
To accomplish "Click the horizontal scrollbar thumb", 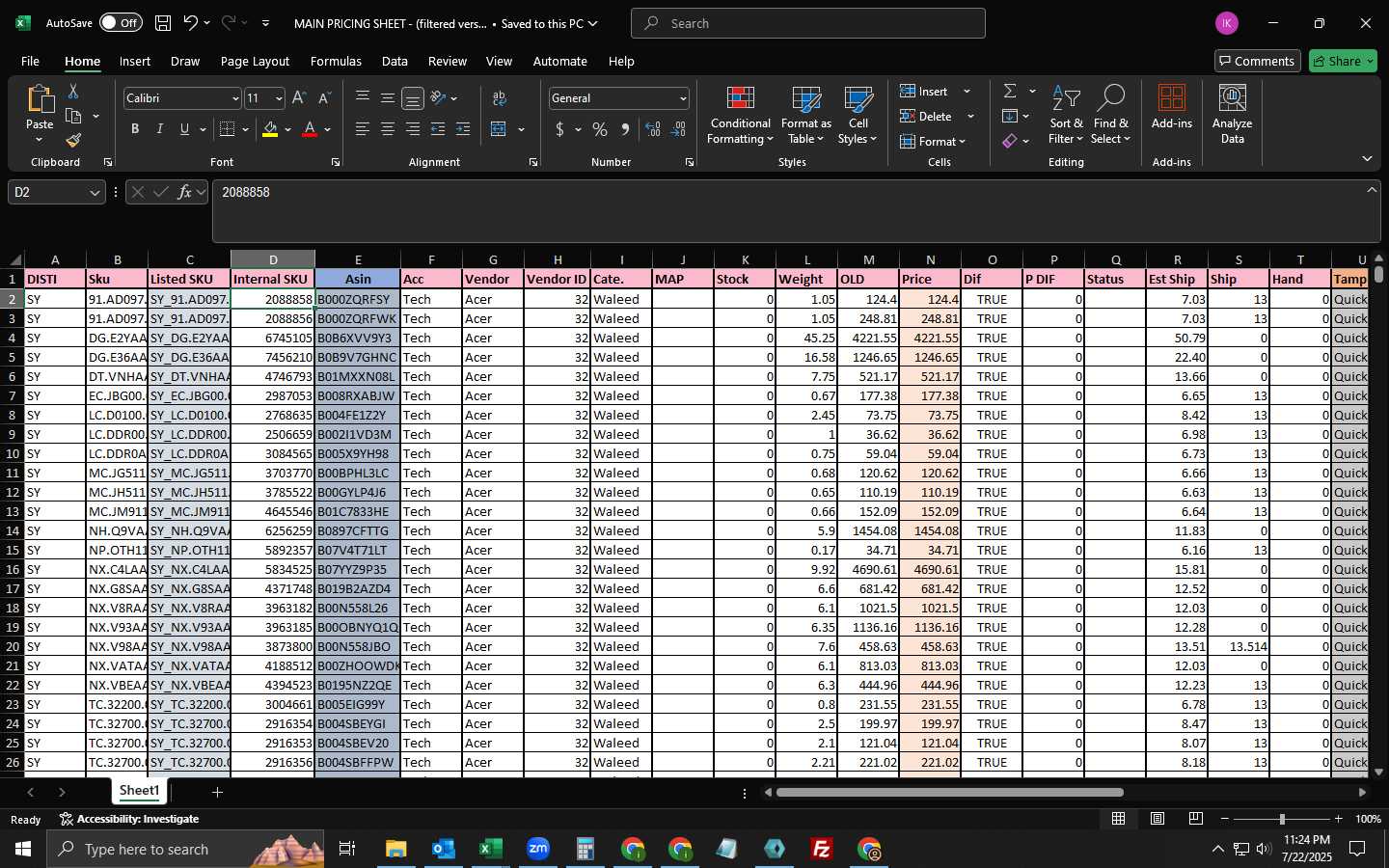I will click(x=949, y=793).
